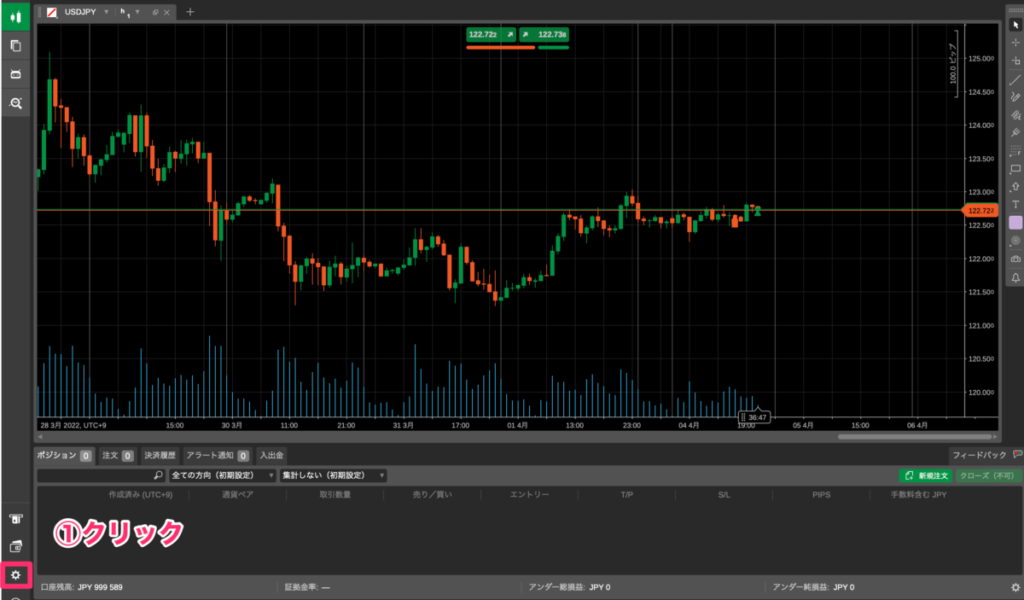Switch to the 決済履歴 tab
Screen dimensions: 1024x600
pos(160,455)
